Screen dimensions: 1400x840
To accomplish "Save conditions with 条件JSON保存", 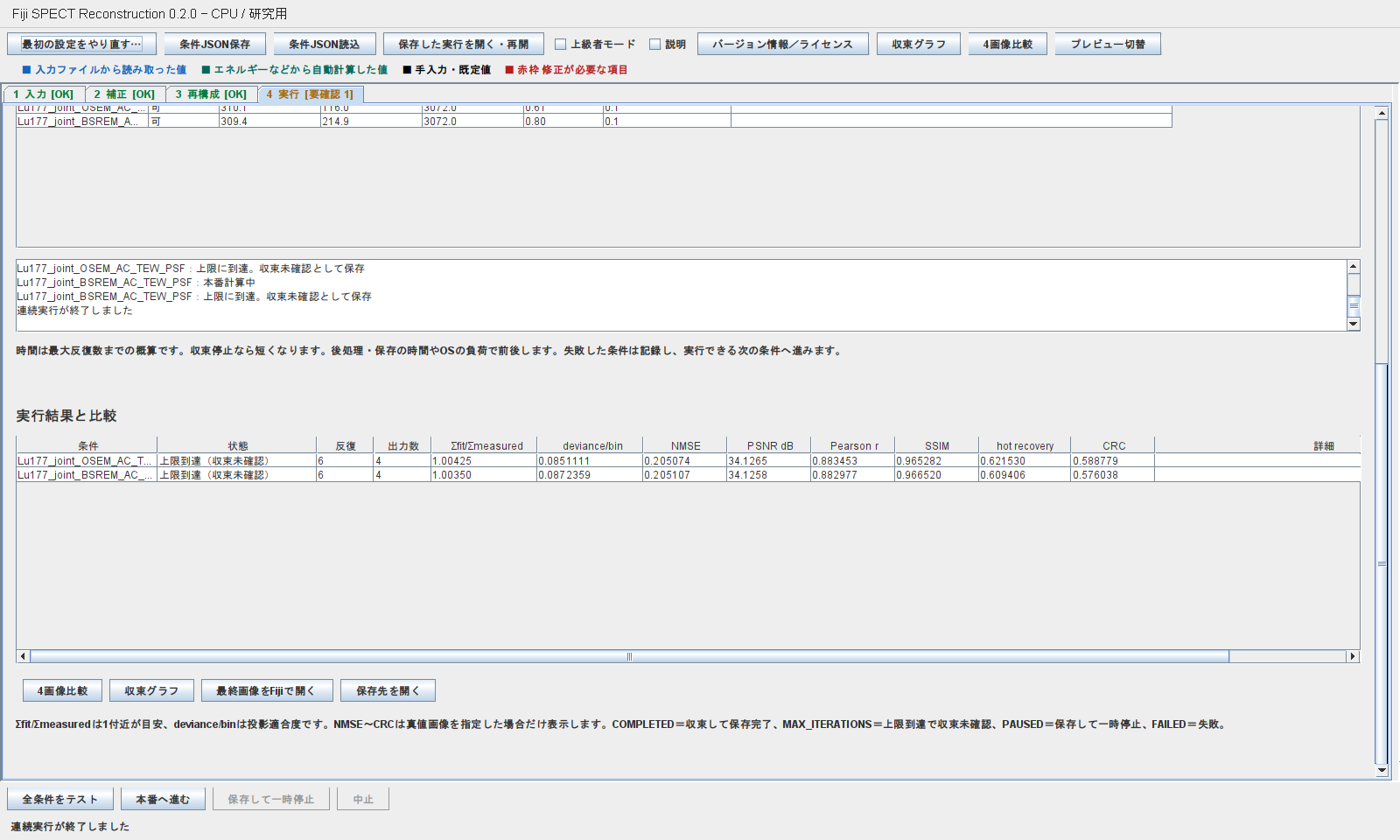I will tap(214, 44).
